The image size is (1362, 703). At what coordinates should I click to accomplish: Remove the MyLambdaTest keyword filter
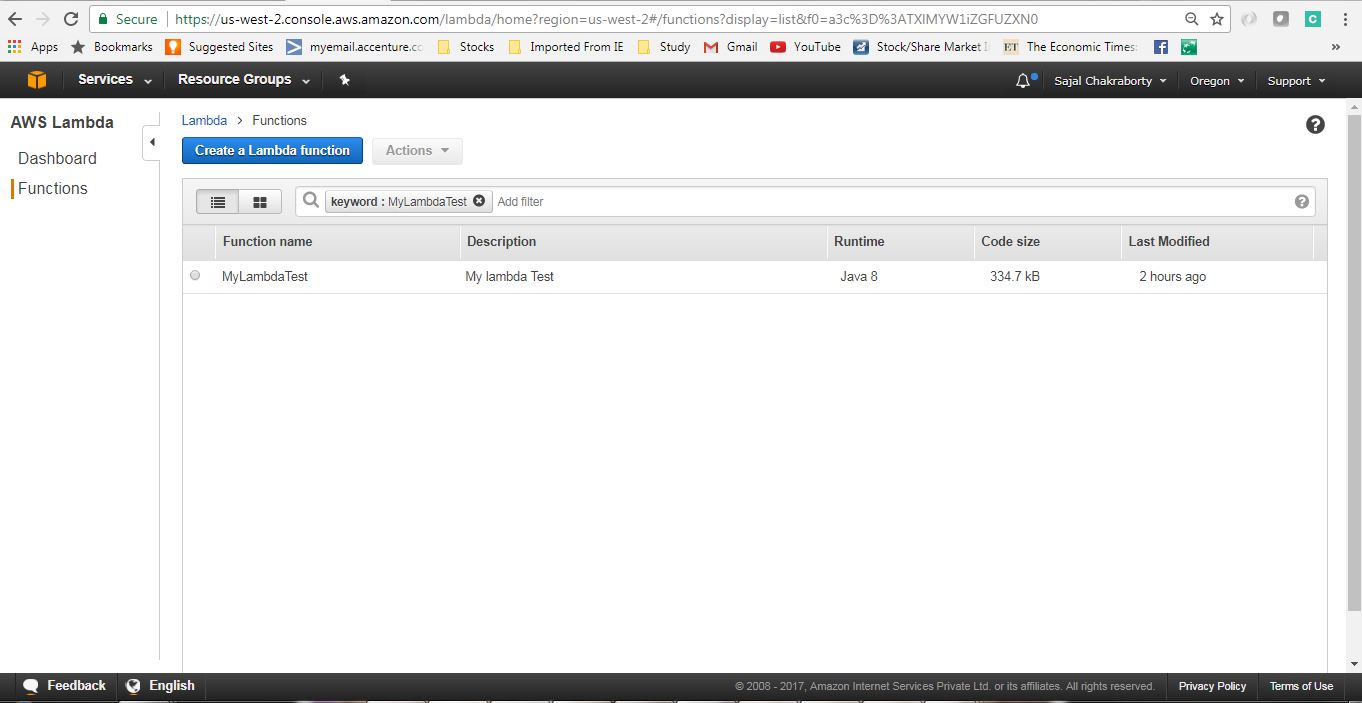479,201
